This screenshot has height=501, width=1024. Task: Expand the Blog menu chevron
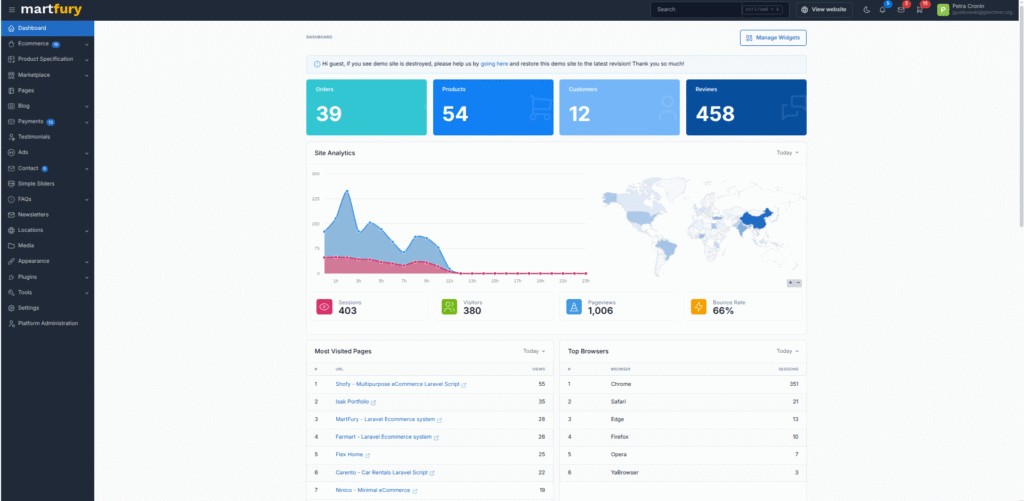pyautogui.click(x=87, y=106)
